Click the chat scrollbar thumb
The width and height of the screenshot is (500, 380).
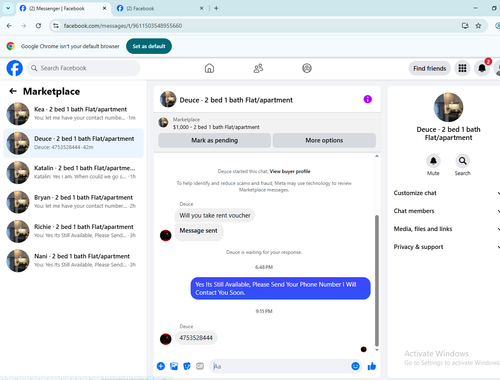[377, 281]
